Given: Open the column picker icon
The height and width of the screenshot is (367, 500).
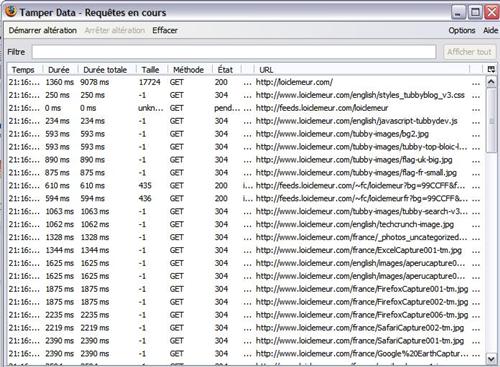Looking at the screenshot, I should [x=491, y=69].
